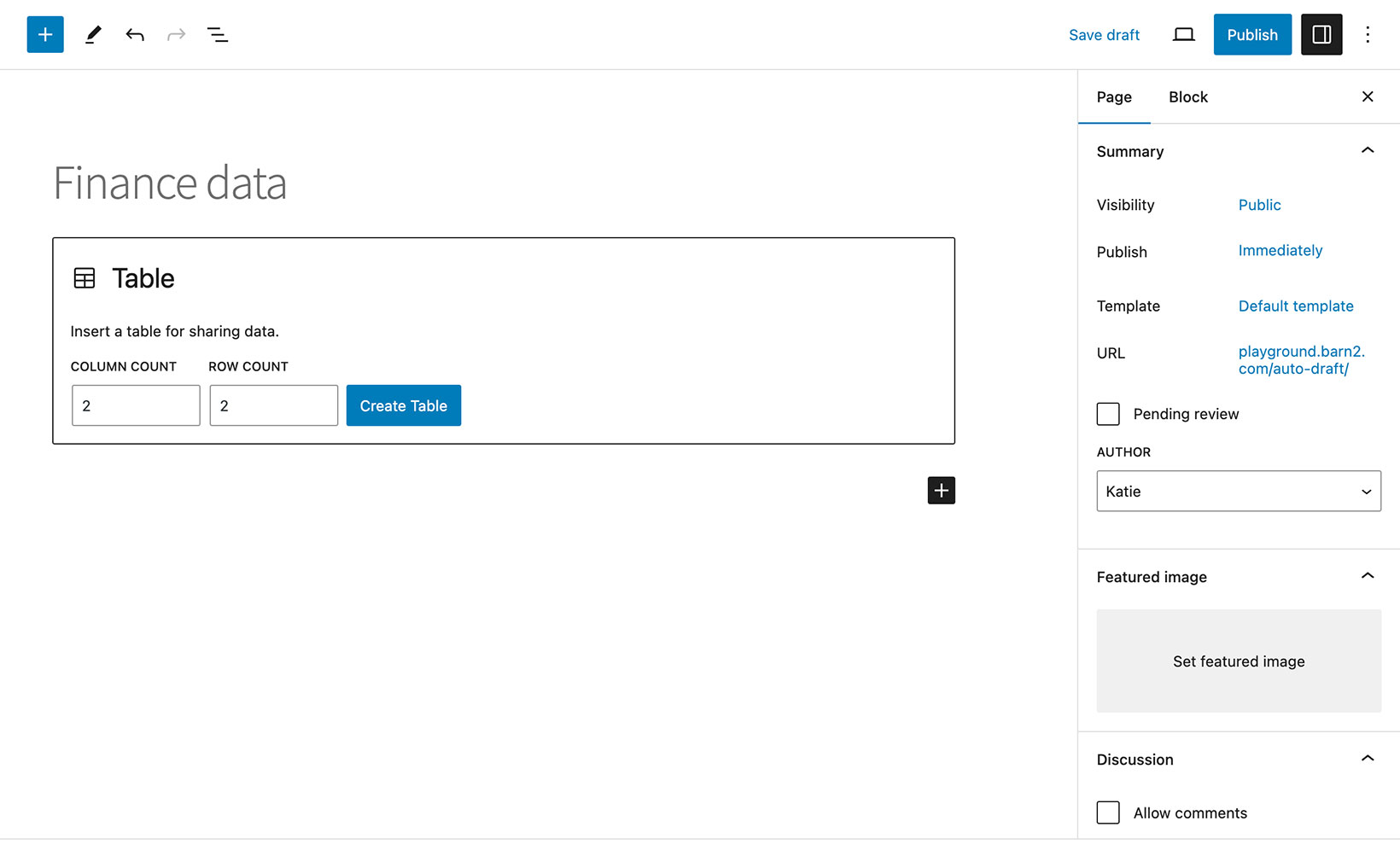Open the block inserter plus button

click(45, 35)
